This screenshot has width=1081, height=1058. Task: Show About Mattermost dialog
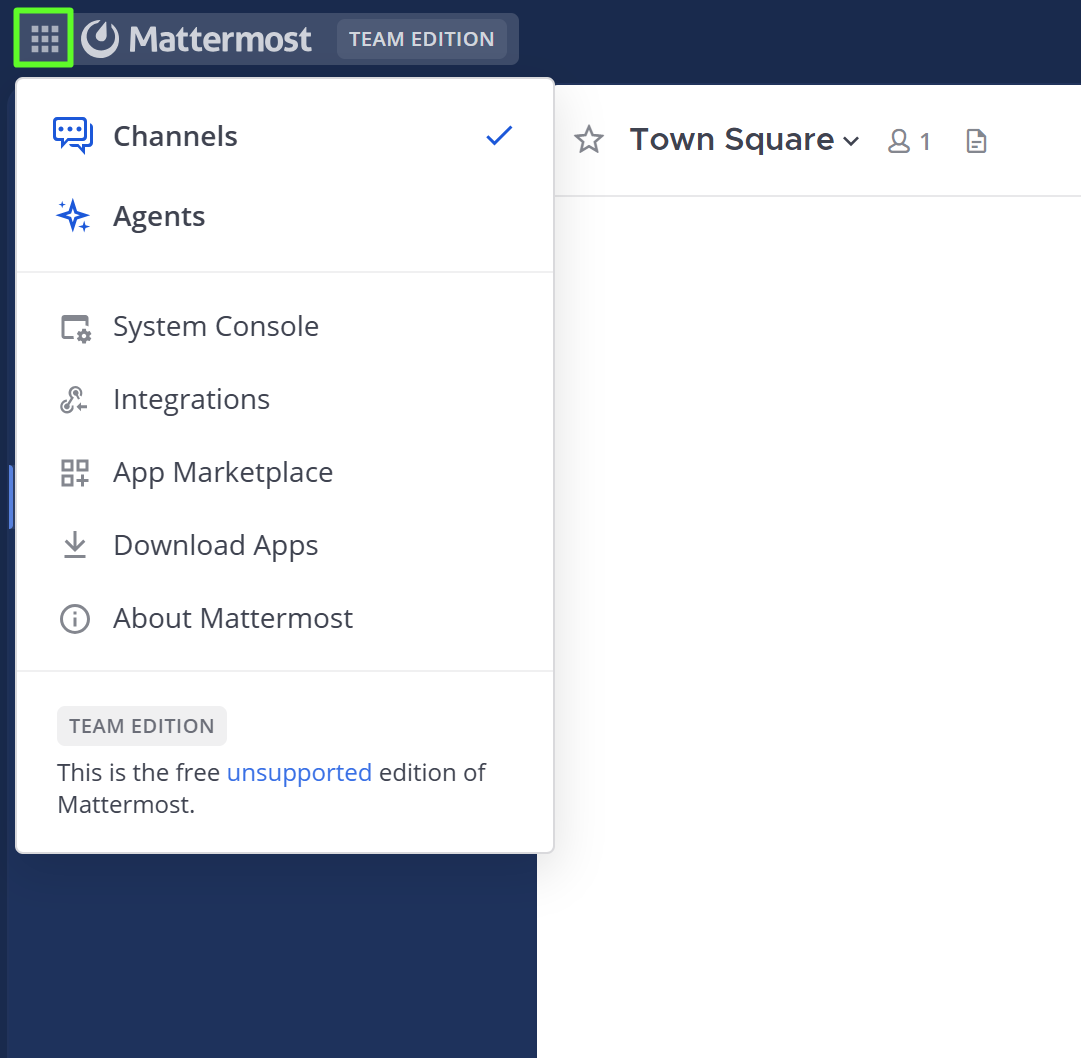(x=285, y=618)
